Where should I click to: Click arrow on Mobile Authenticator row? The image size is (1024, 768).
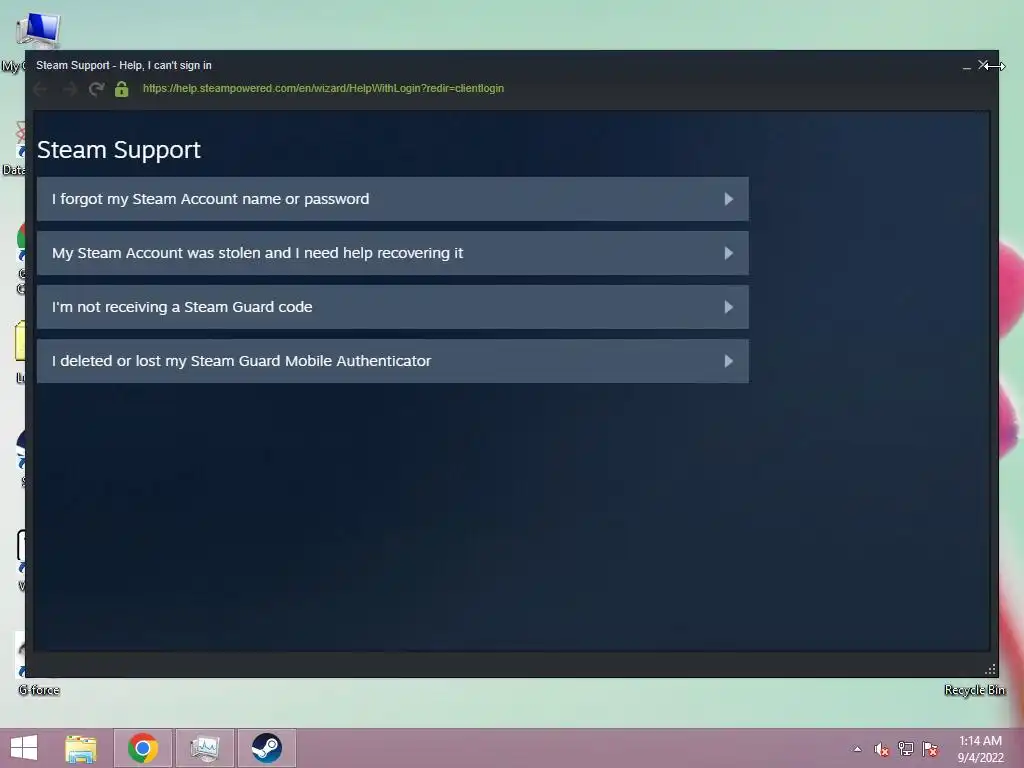[729, 361]
